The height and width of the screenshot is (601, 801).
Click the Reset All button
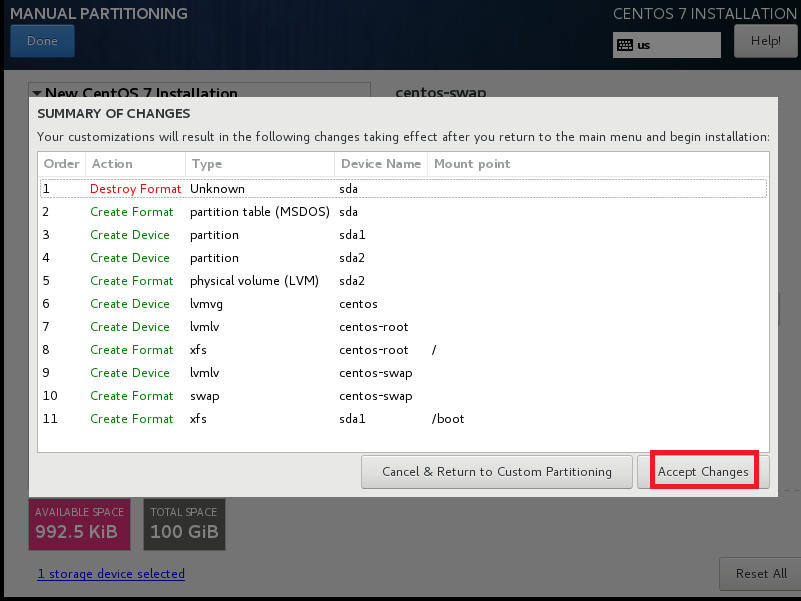[x=760, y=573]
